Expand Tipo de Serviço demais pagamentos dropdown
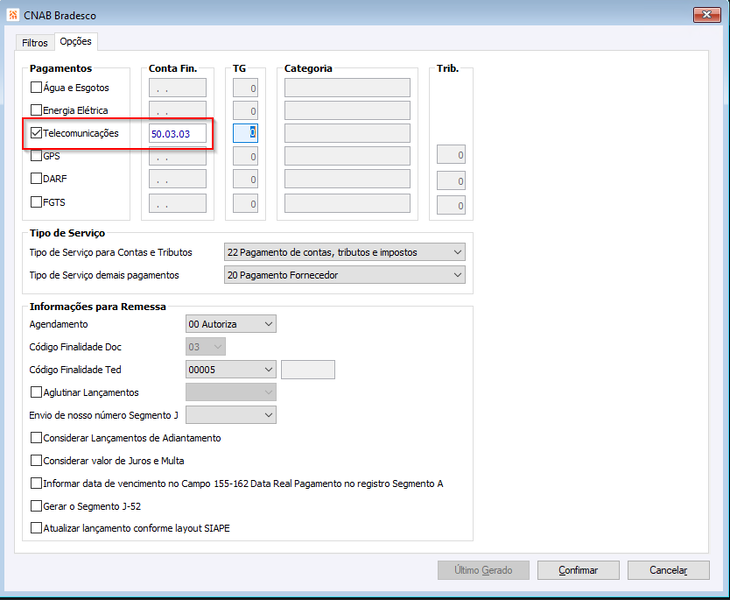Viewport: 730px width, 600px height. point(345,275)
